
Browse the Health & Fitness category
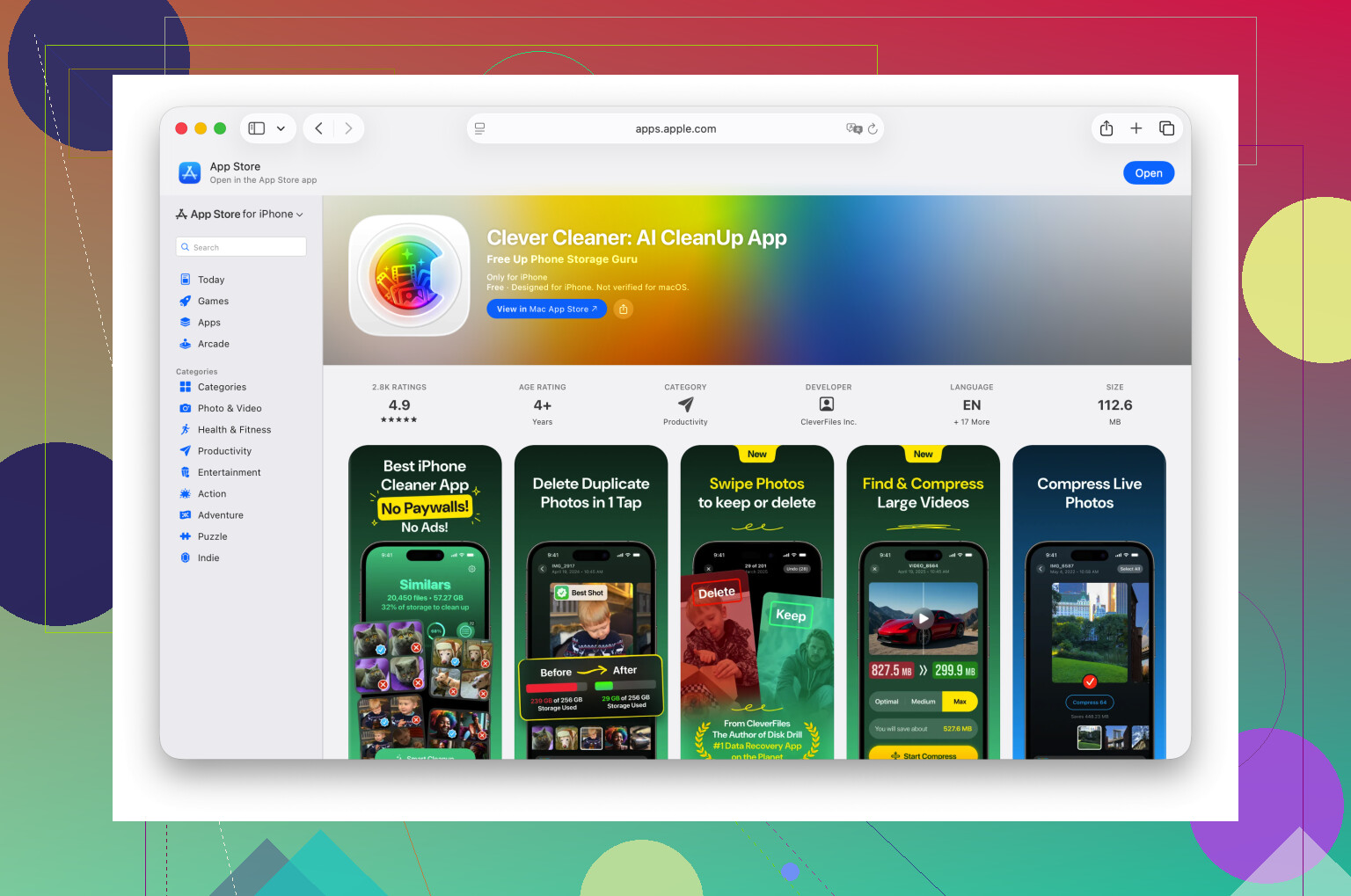pyautogui.click(x=234, y=430)
